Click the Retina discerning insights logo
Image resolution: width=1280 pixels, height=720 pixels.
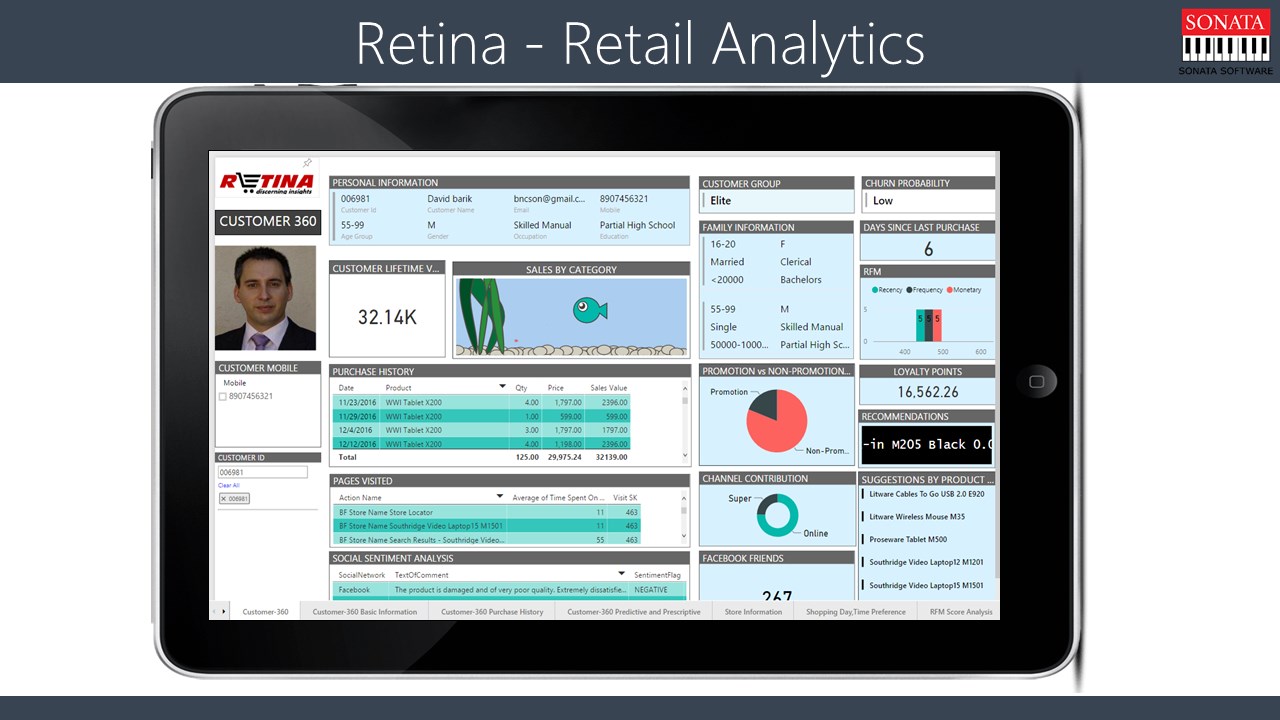pos(267,183)
